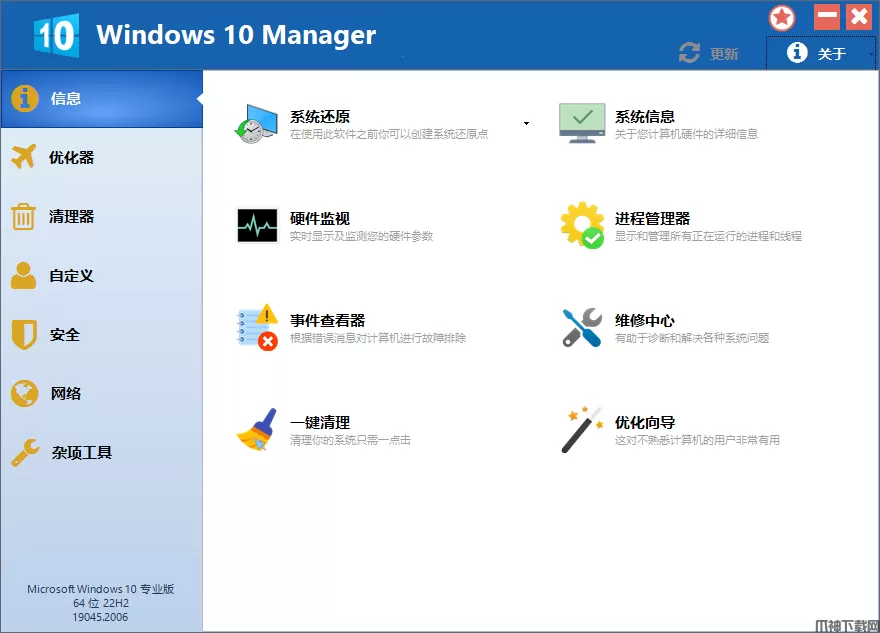Click description 有助于诊断和解决各种系统问题
Image resolution: width=880 pixels, height=633 pixels.
(692, 338)
